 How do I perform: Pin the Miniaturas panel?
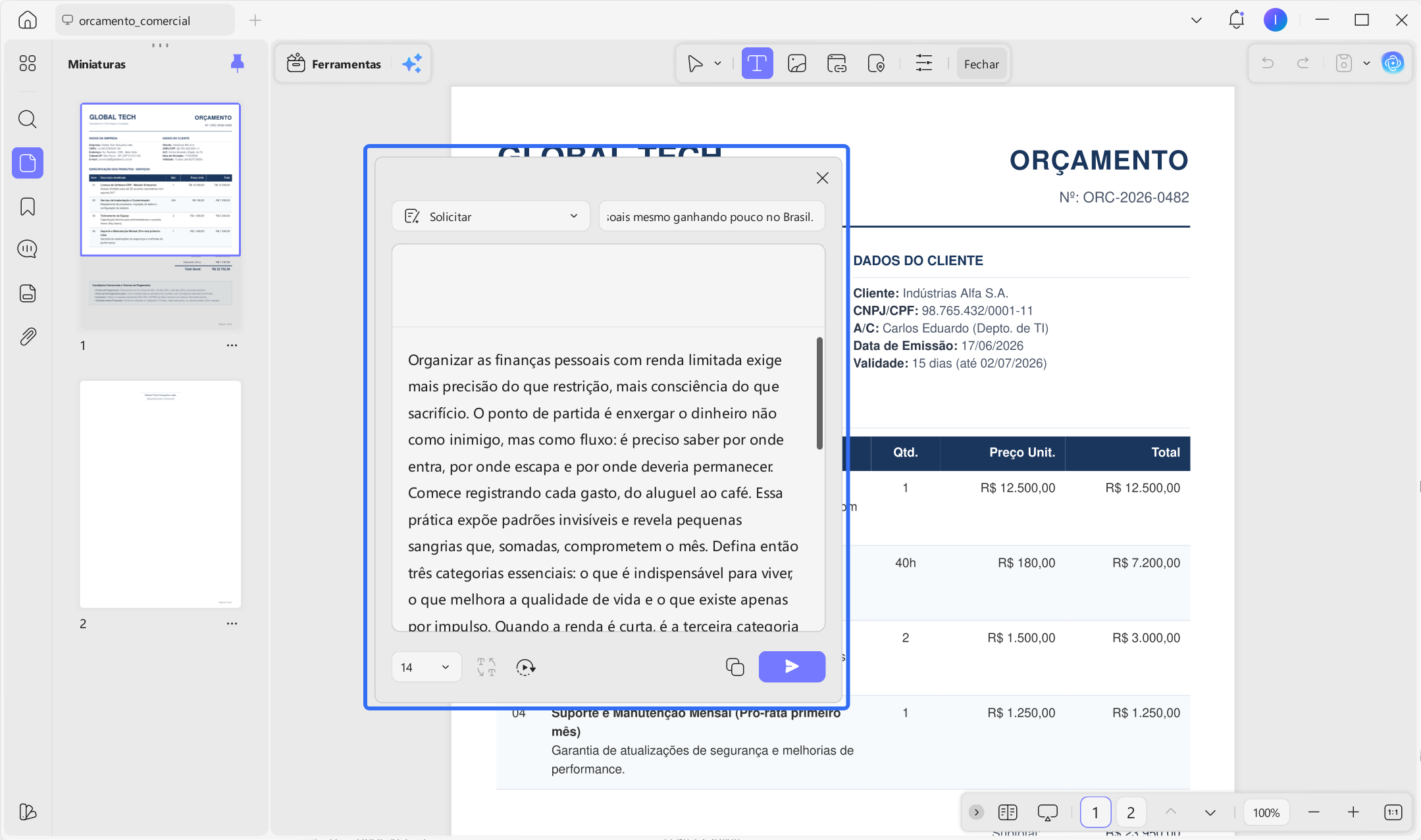point(238,63)
